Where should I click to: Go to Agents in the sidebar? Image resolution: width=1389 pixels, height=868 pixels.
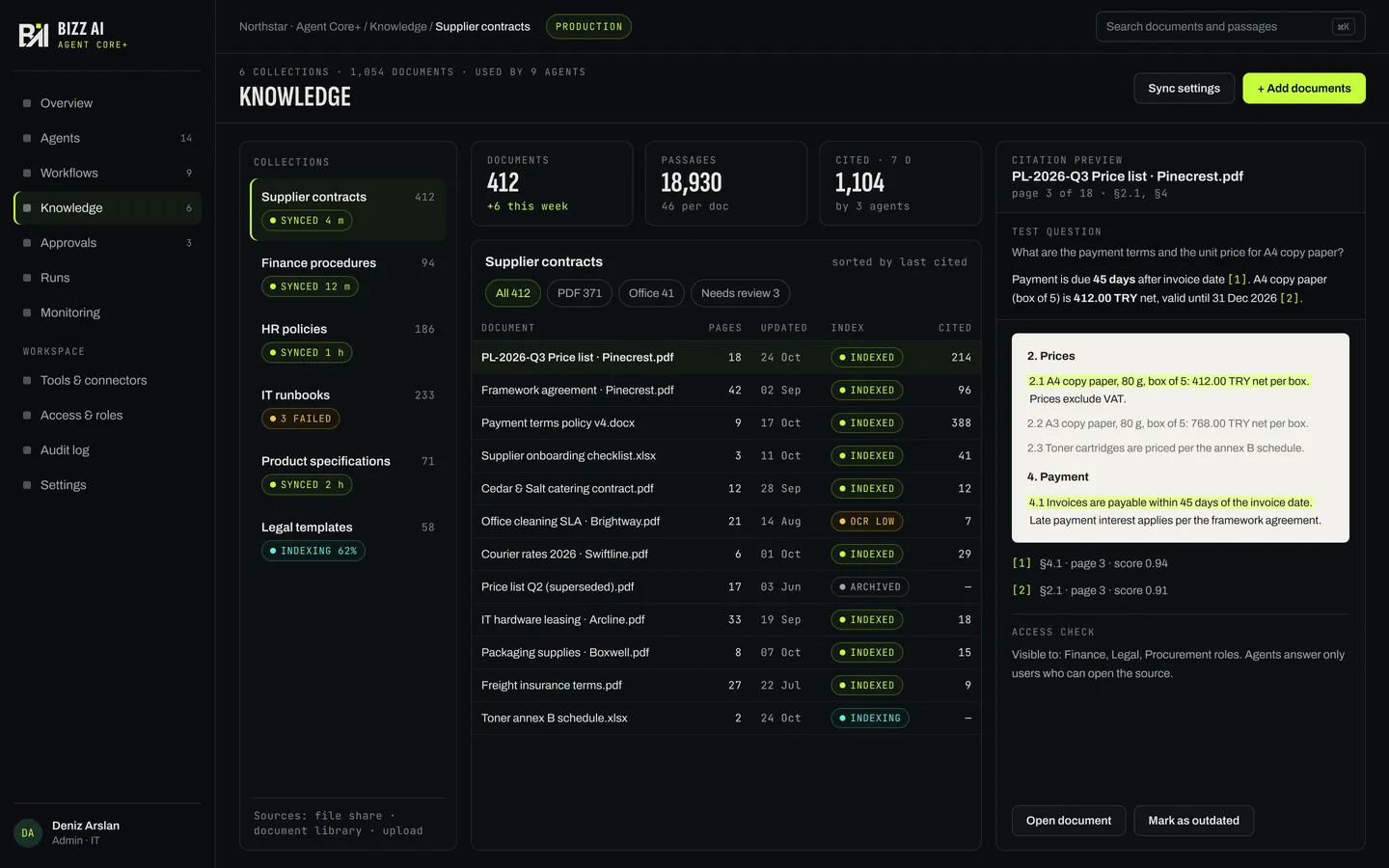tap(107, 138)
